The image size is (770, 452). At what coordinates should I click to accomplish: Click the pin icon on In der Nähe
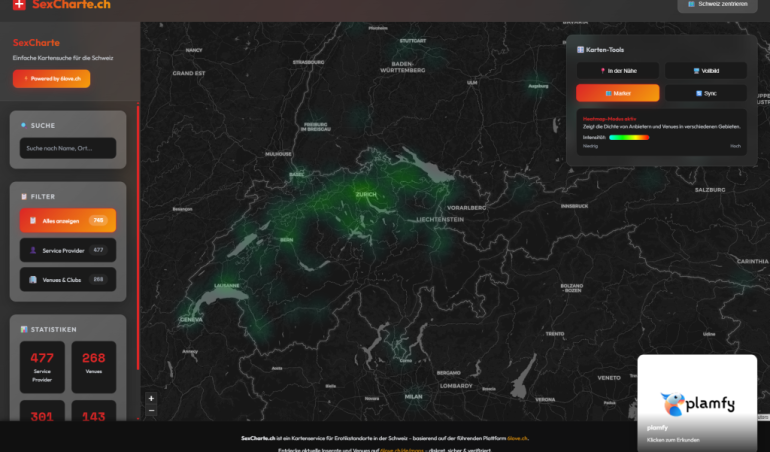(x=603, y=71)
